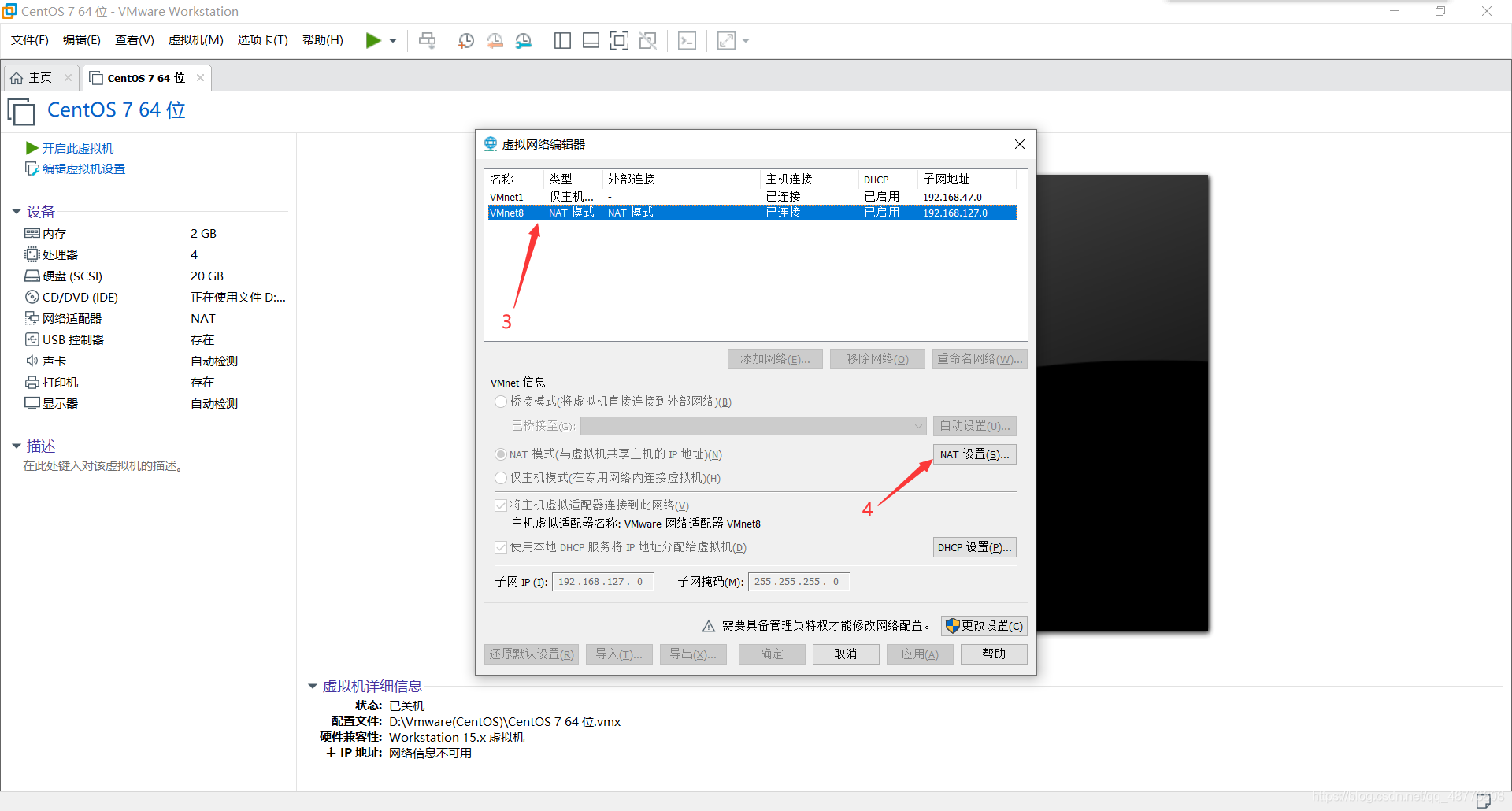1512x811 pixels.
Task: Open the 已桥接至 dropdown
Action: [x=753, y=426]
